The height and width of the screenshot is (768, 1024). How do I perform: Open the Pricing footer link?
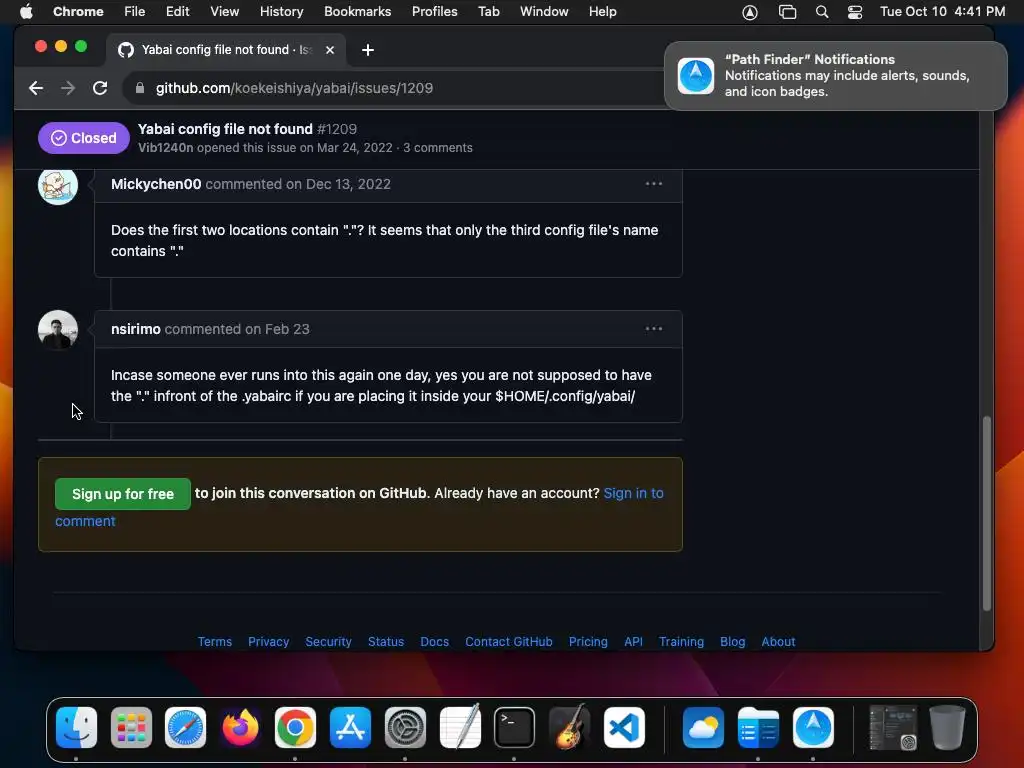(588, 641)
